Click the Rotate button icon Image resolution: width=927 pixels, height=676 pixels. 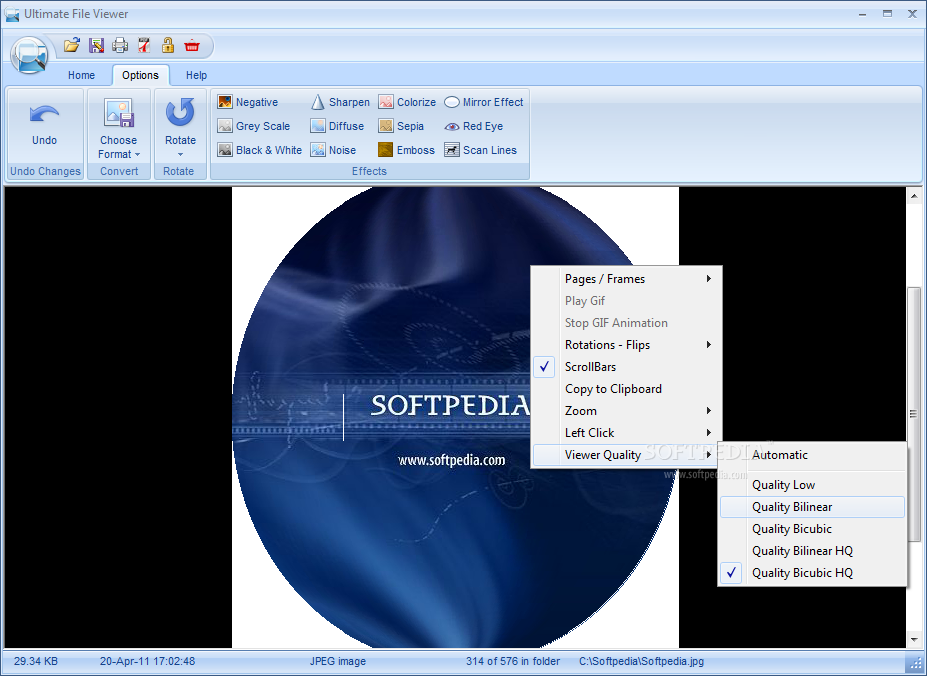tap(180, 113)
